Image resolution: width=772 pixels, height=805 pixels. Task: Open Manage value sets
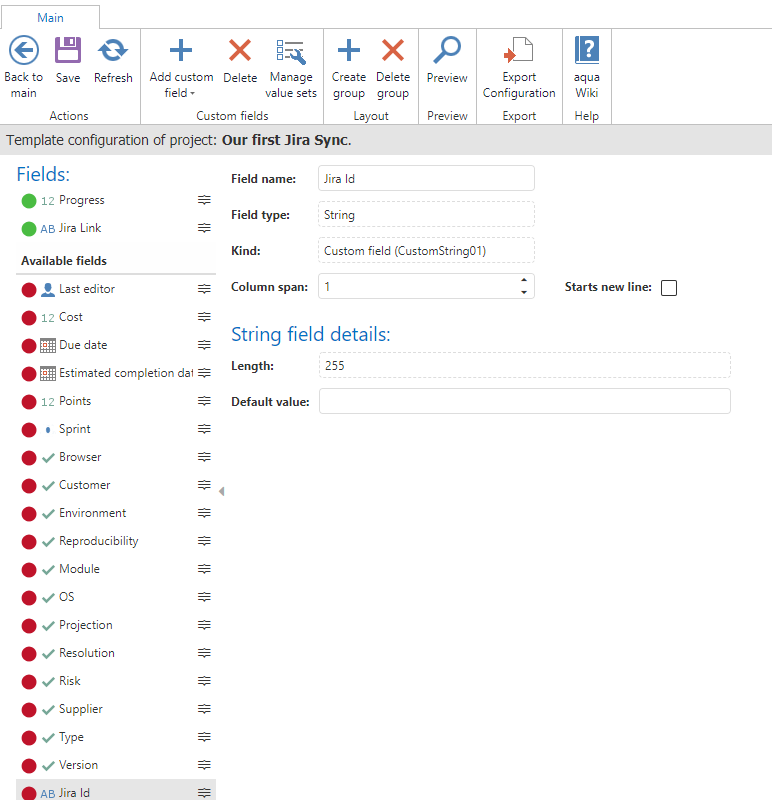[291, 52]
